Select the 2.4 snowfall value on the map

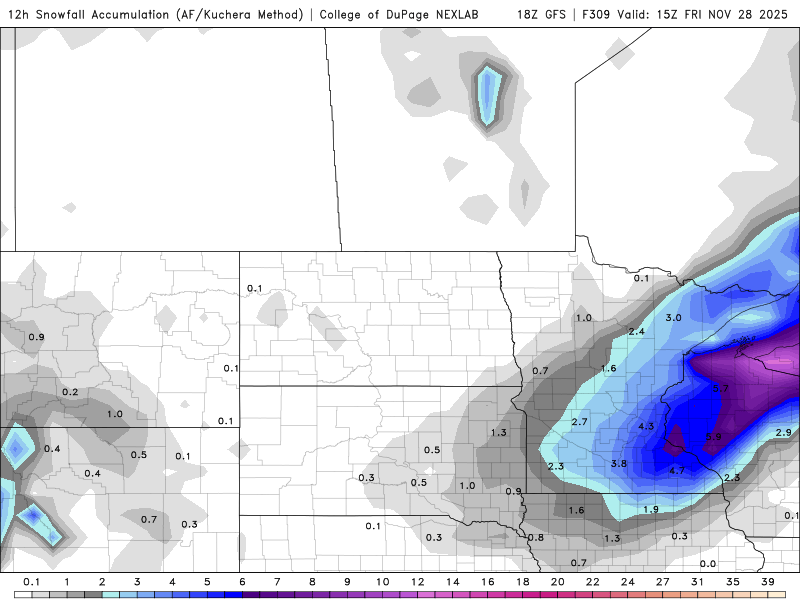coord(636,331)
